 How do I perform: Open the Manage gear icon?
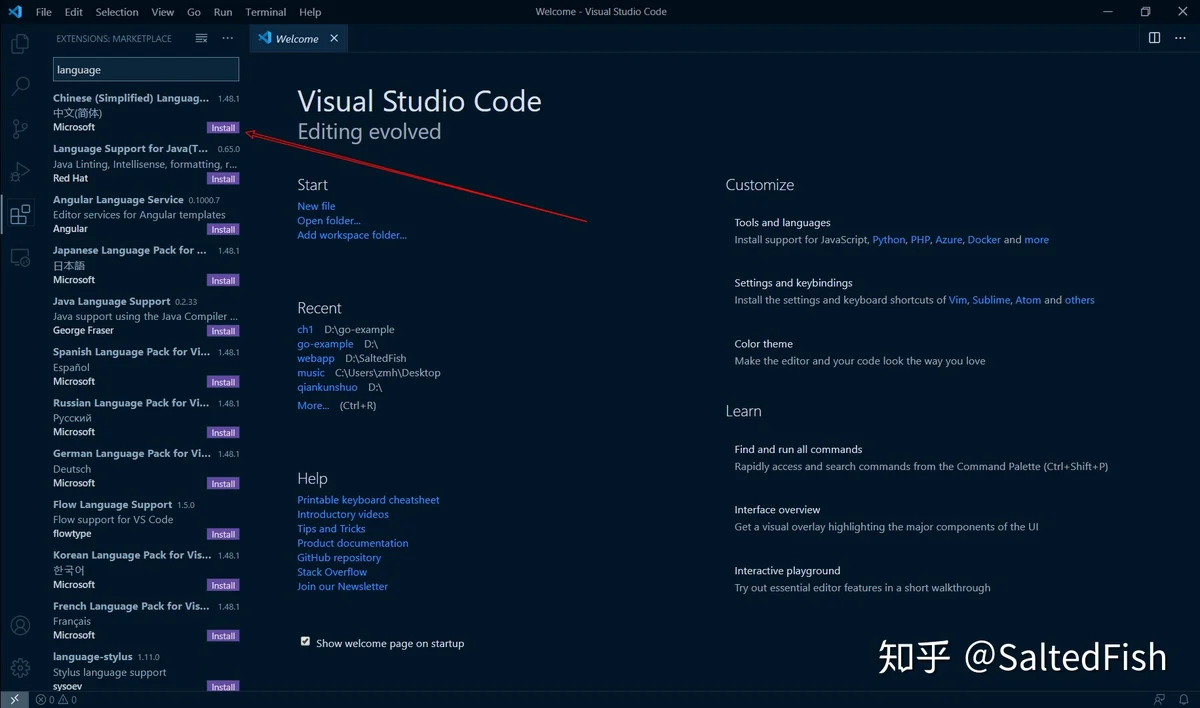click(x=20, y=668)
